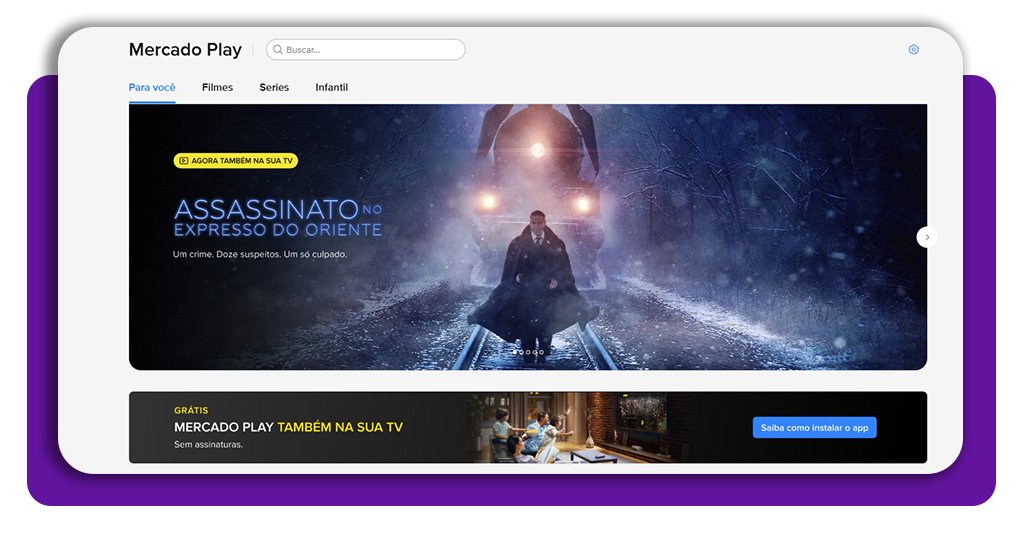The image size is (1024, 536).
Task: Select the fifth carousel dot
Action: coord(541,353)
